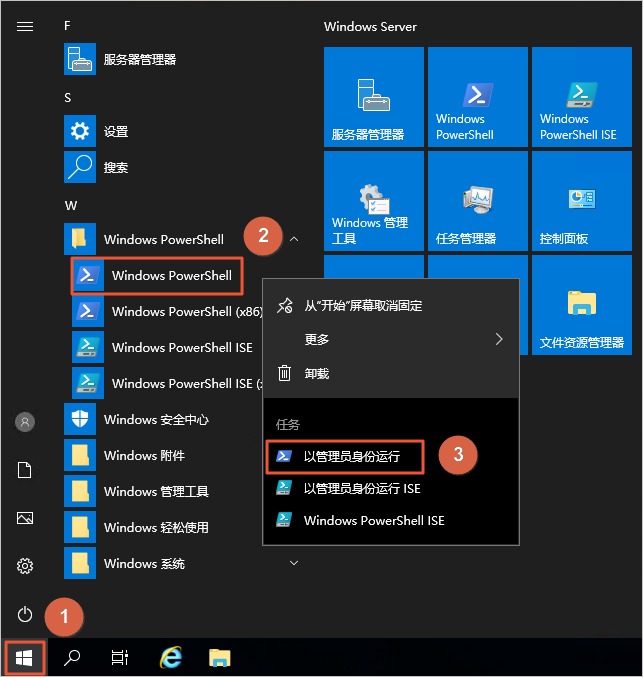Viewport: 643px width, 677px height.
Task: Open File Explorer from the taskbar
Action: pyautogui.click(x=220, y=657)
